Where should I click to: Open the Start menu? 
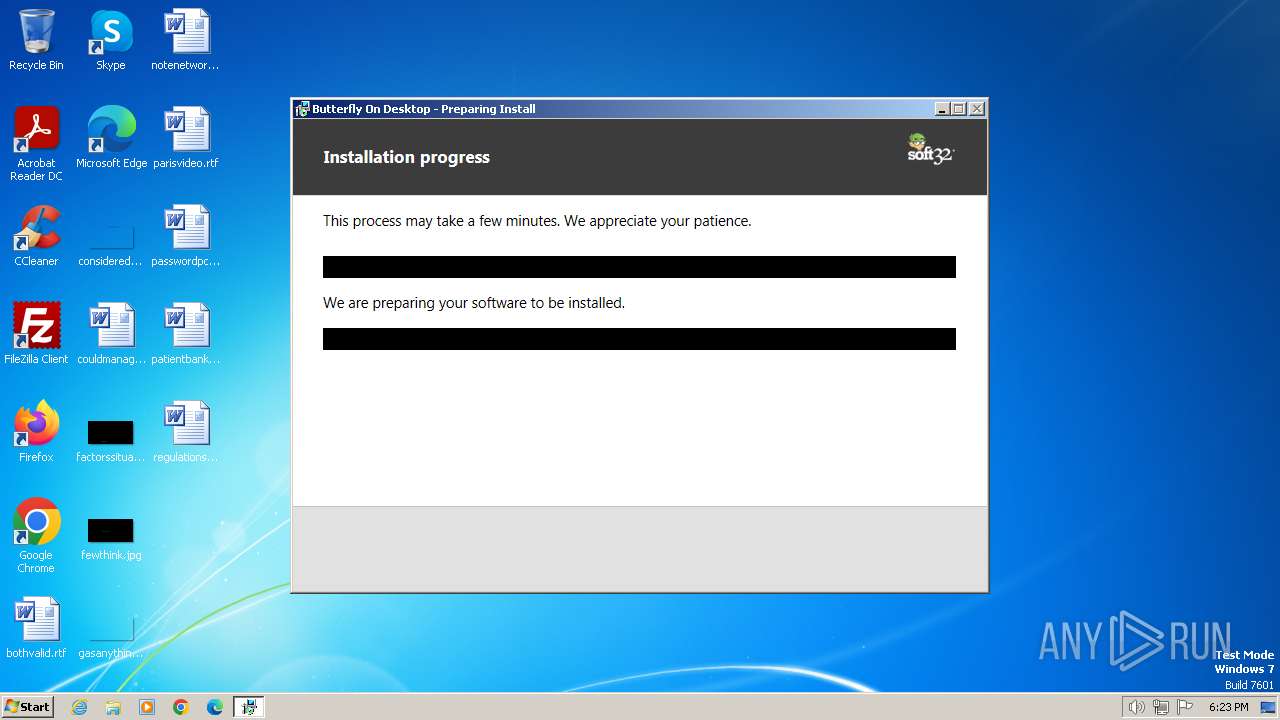coord(28,707)
